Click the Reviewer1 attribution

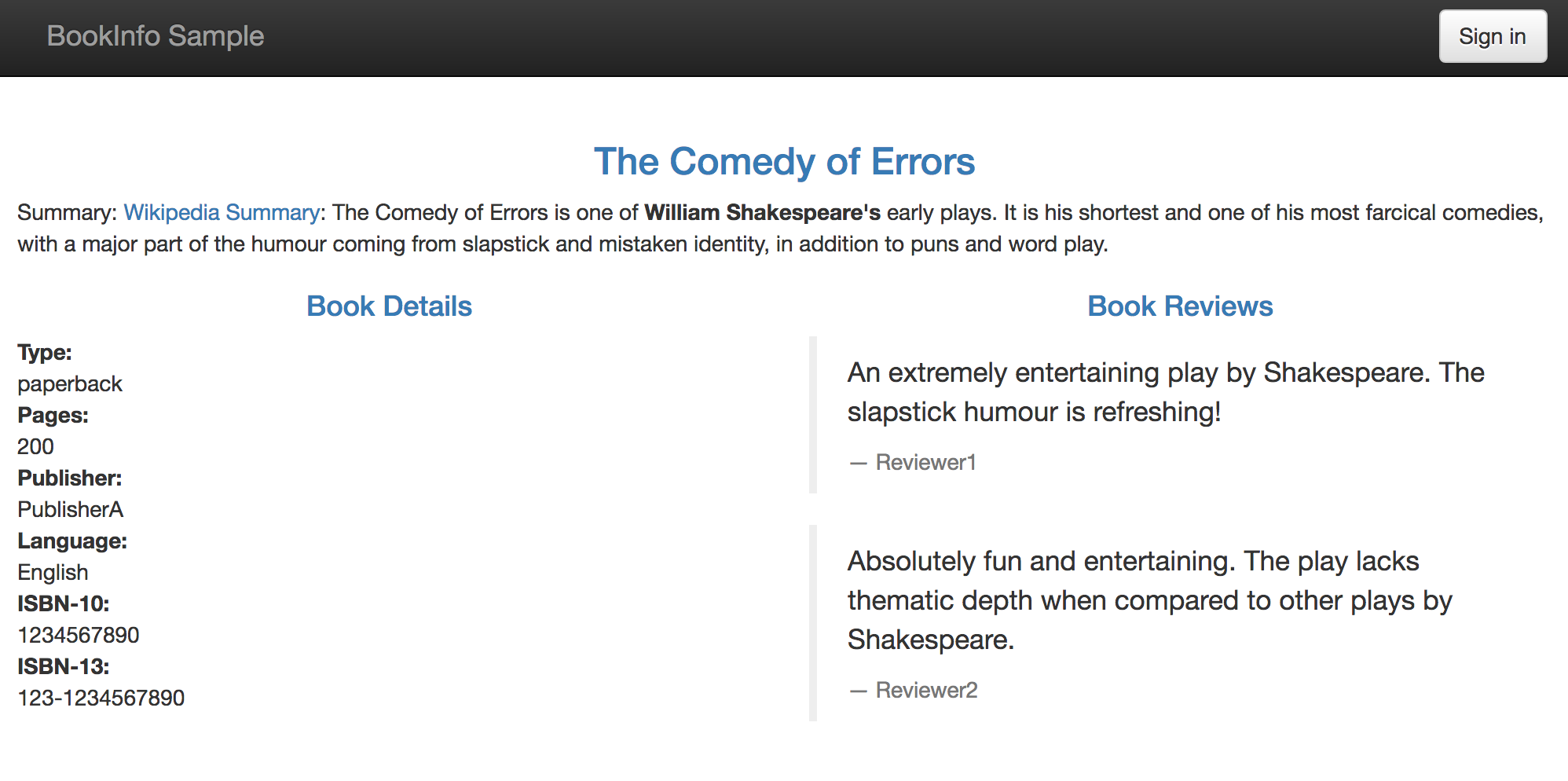coord(925,462)
